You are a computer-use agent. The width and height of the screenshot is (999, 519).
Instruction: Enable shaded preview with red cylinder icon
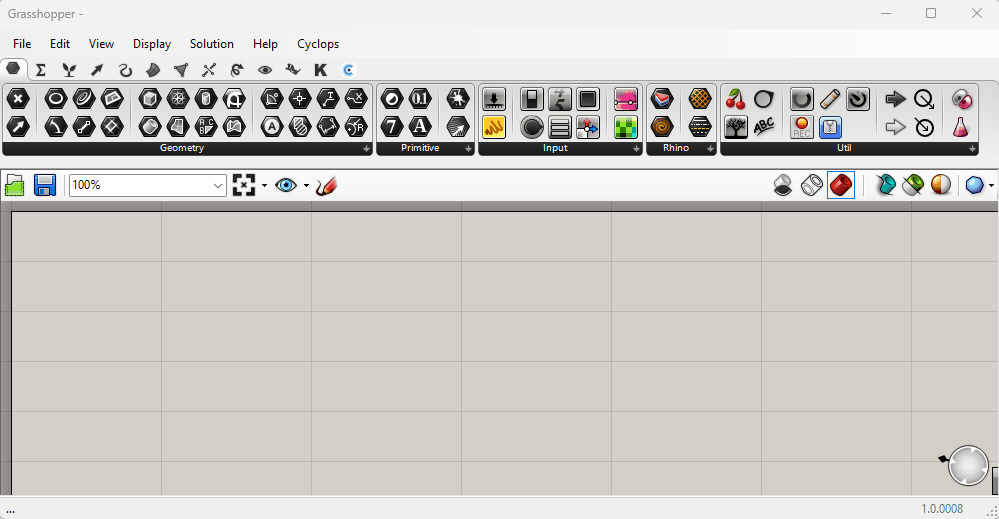841,185
